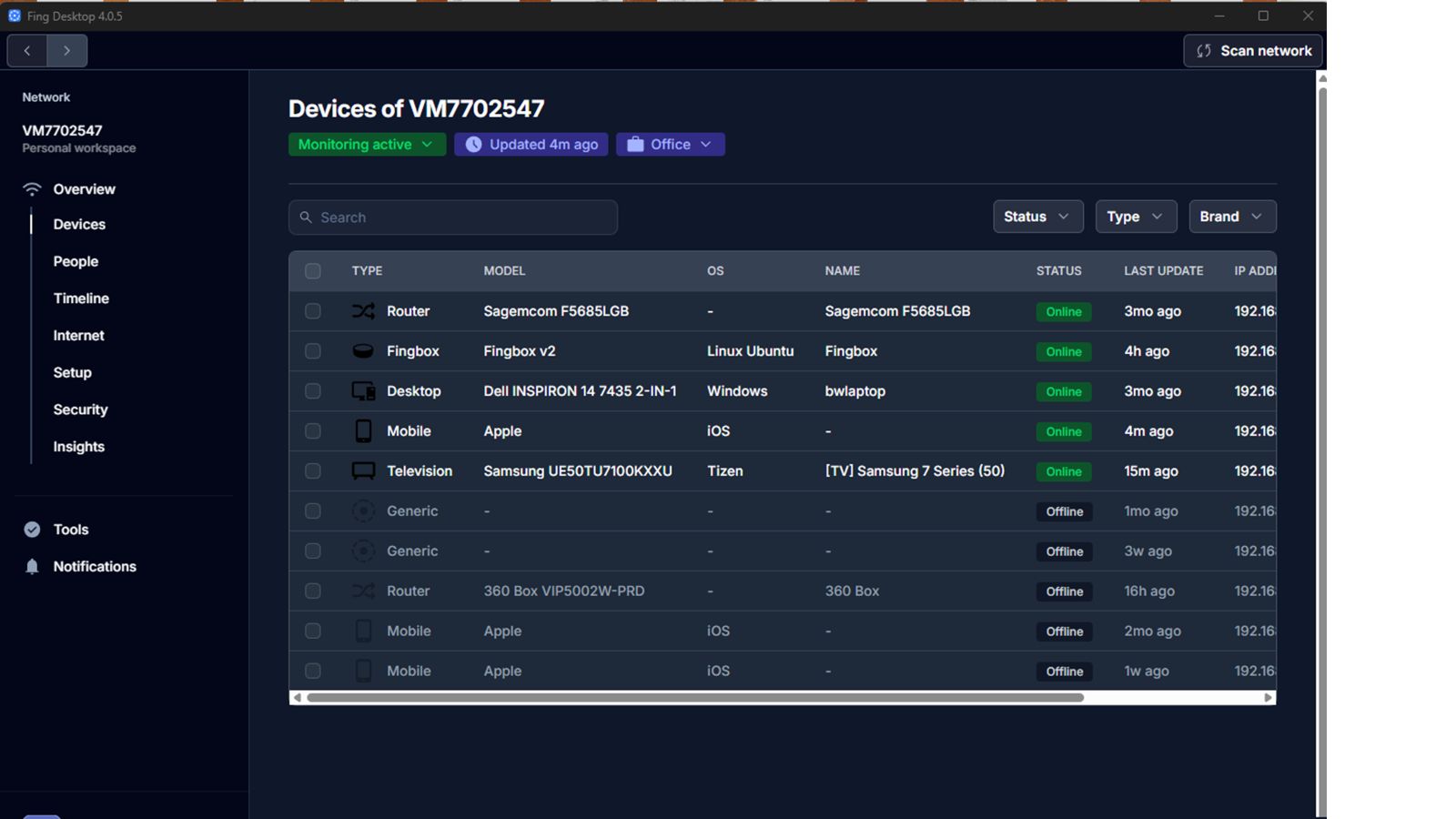Click the briefcase icon in Office badge
Image resolution: width=1456 pixels, height=819 pixels.
tap(635, 145)
